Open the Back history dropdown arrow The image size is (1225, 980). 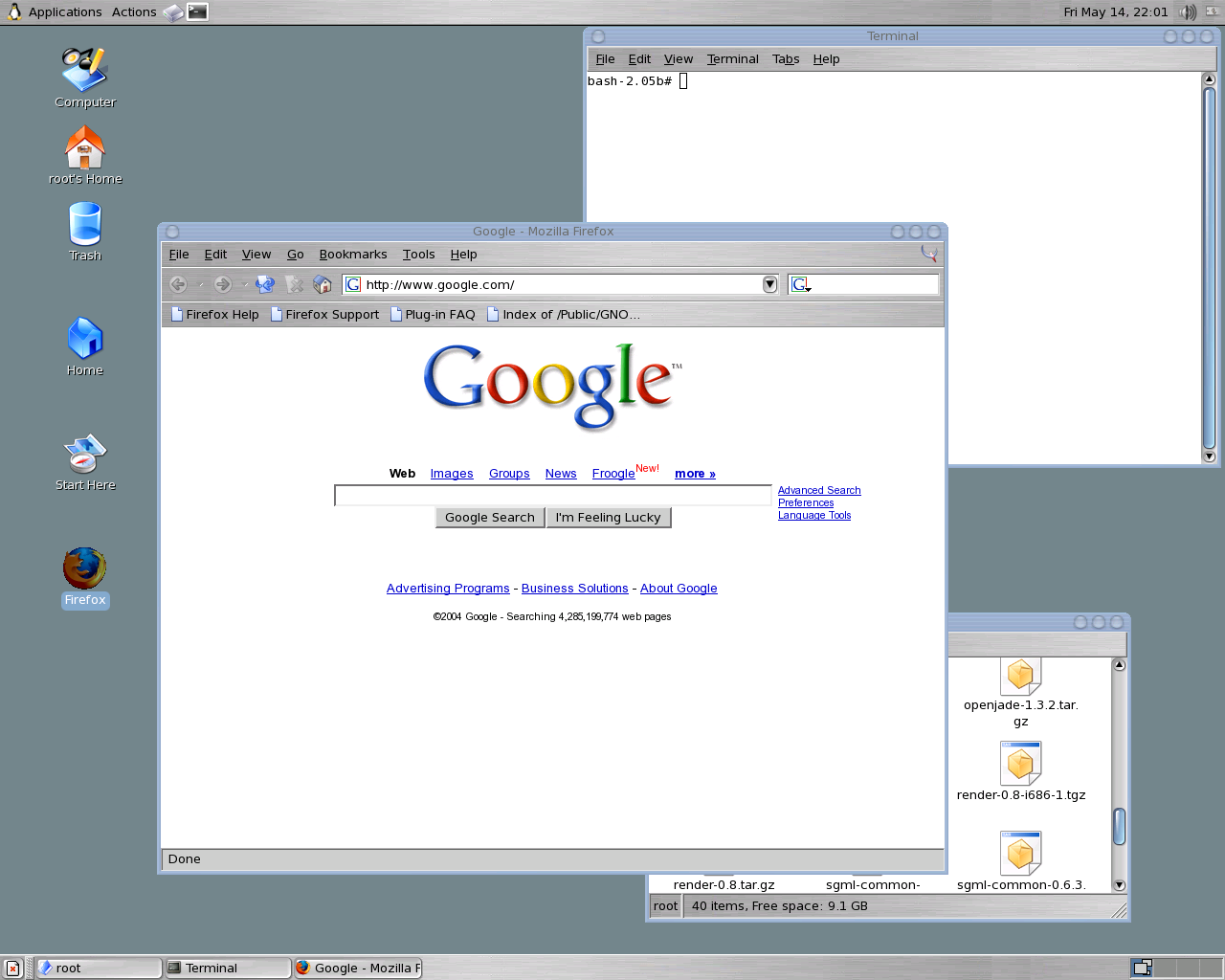tap(201, 284)
